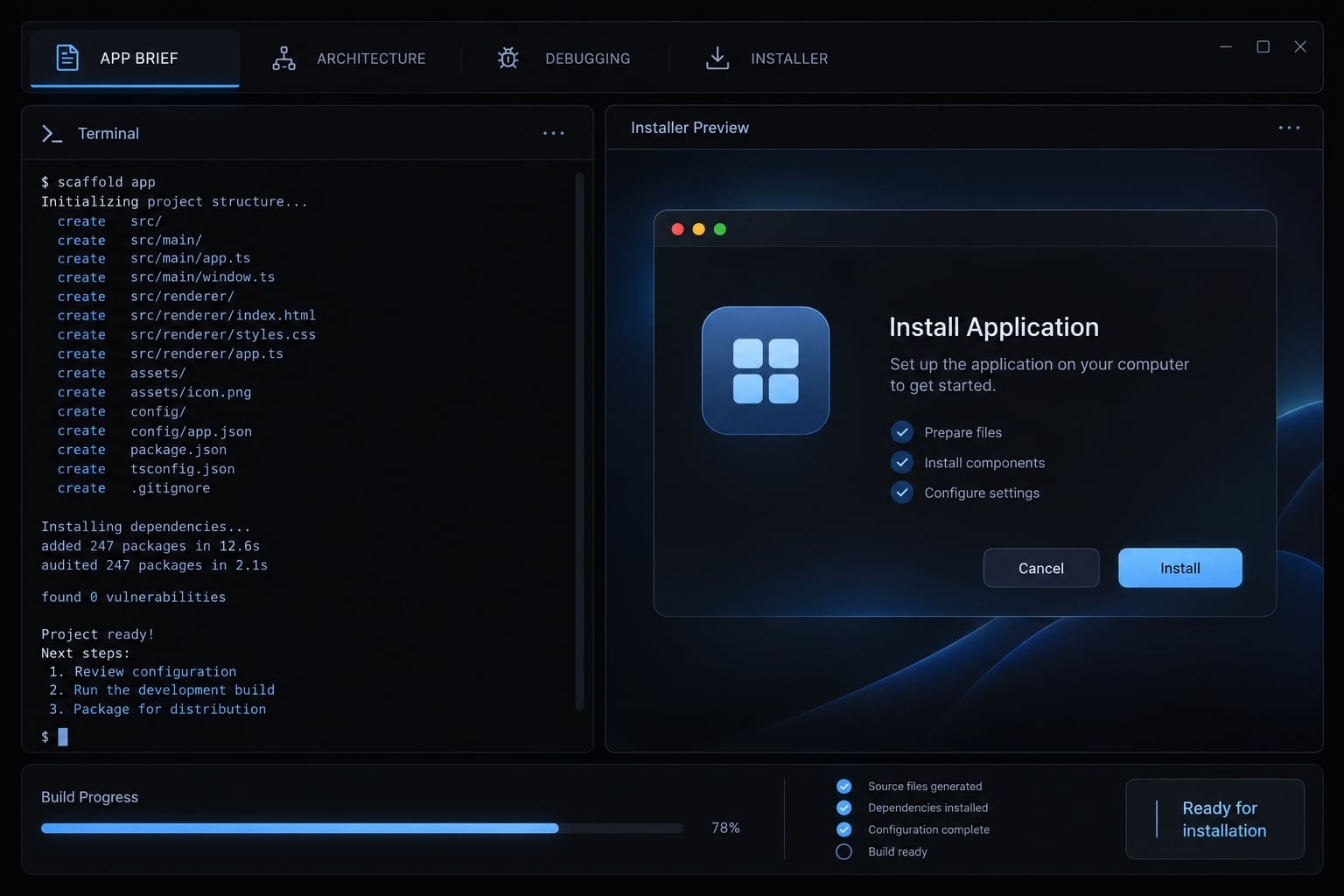Viewport: 1344px width, 896px height.
Task: Click "Run the development build" step
Action: click(x=174, y=689)
